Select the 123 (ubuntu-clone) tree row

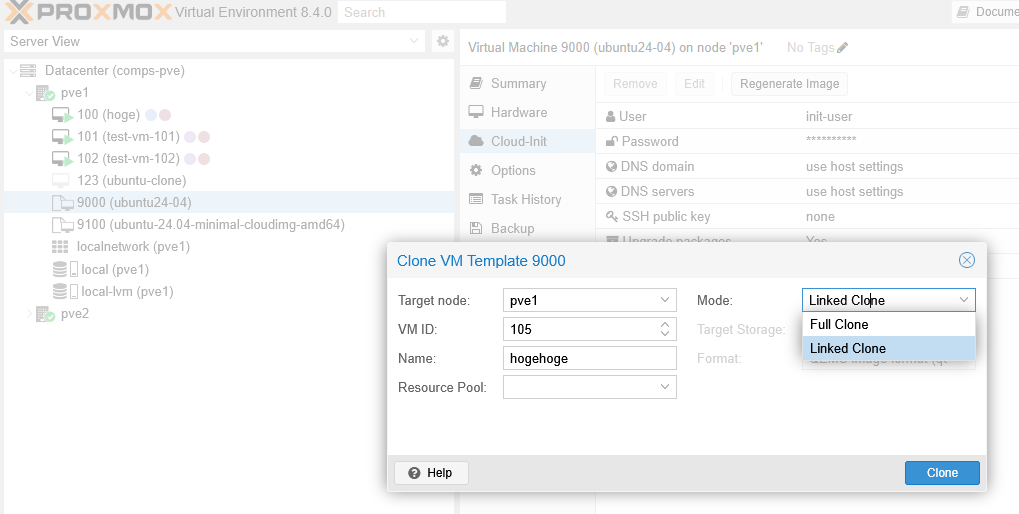coord(229,181)
